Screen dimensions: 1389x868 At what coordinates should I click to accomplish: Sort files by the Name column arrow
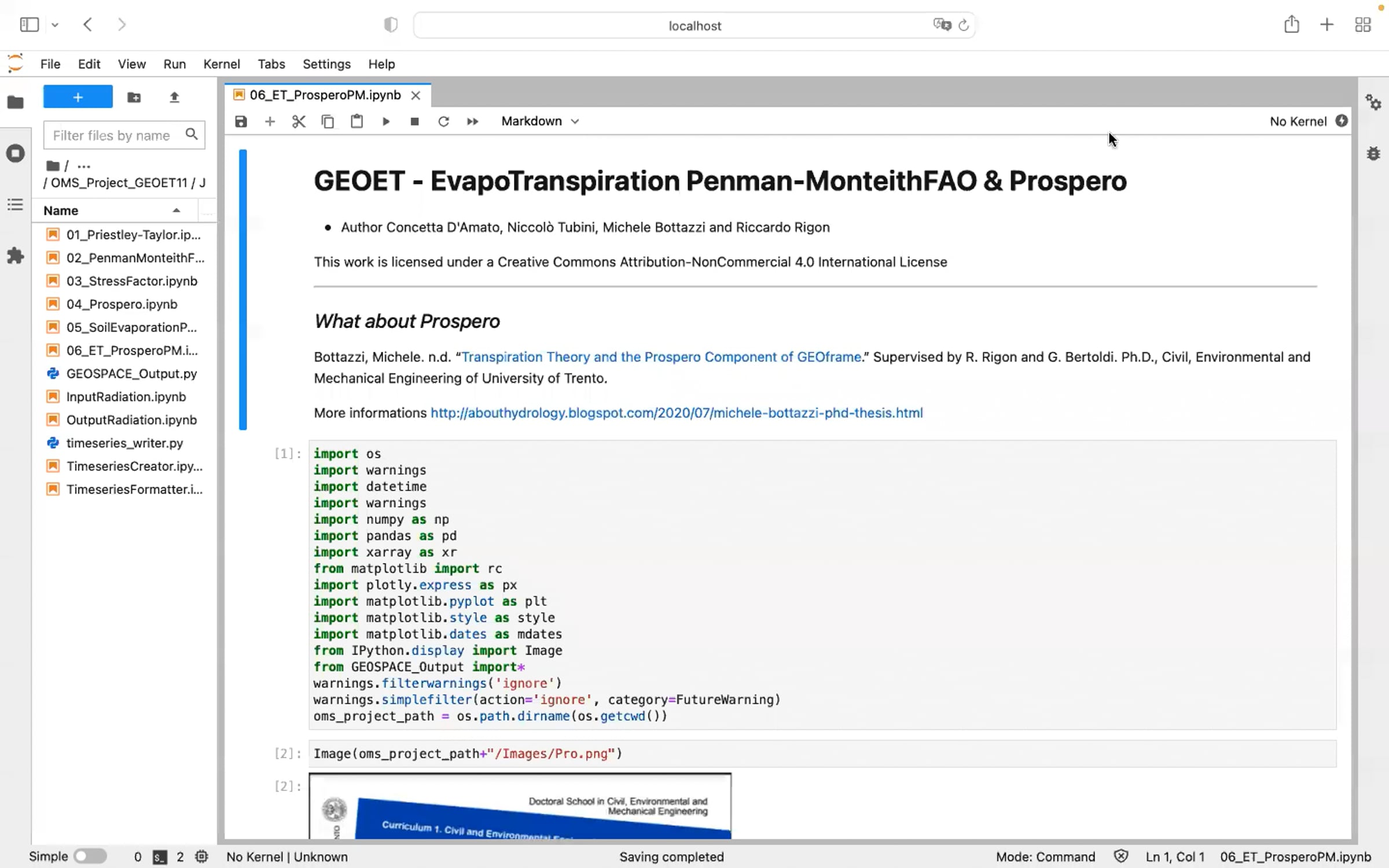coord(177,211)
